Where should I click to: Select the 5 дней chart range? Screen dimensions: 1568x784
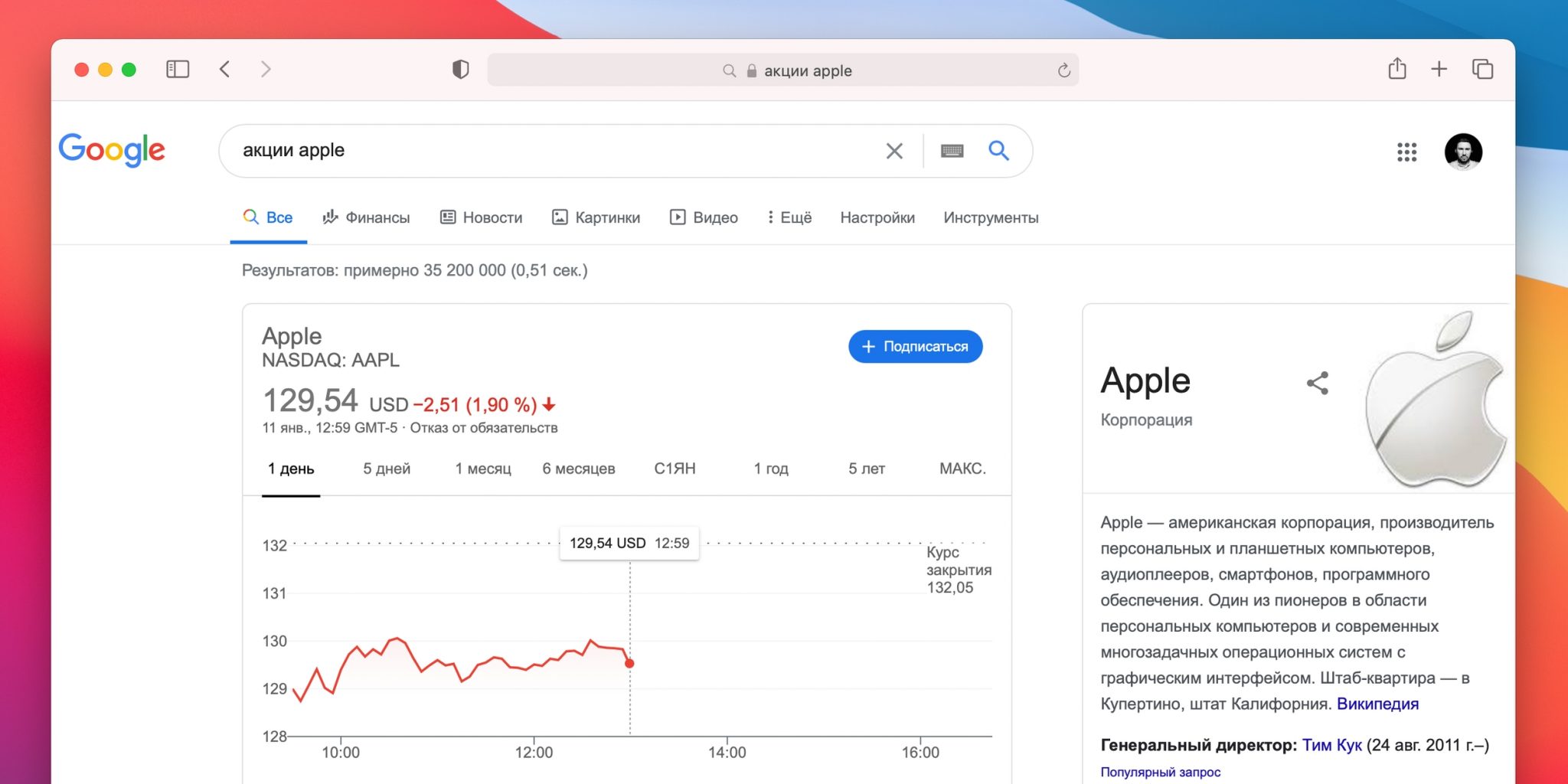click(387, 469)
